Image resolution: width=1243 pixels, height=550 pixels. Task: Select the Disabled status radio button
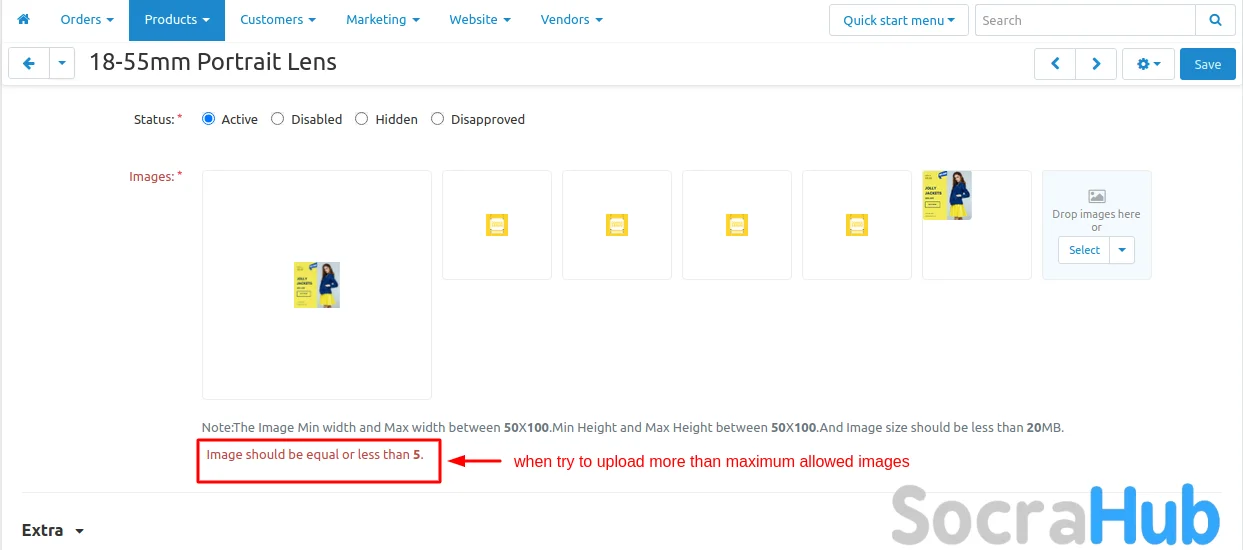pos(278,119)
